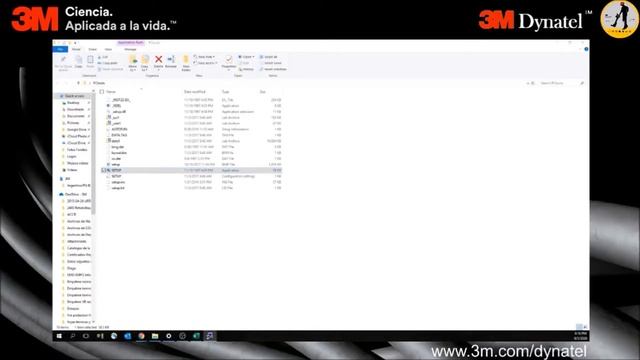Open Outlook from the taskbar

click(128, 336)
